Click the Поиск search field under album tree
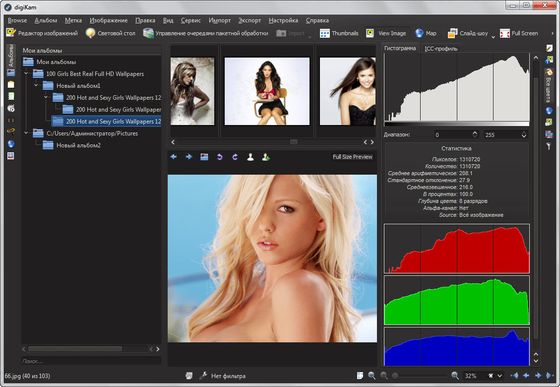Viewport: 560px width, 387px height. click(x=91, y=361)
